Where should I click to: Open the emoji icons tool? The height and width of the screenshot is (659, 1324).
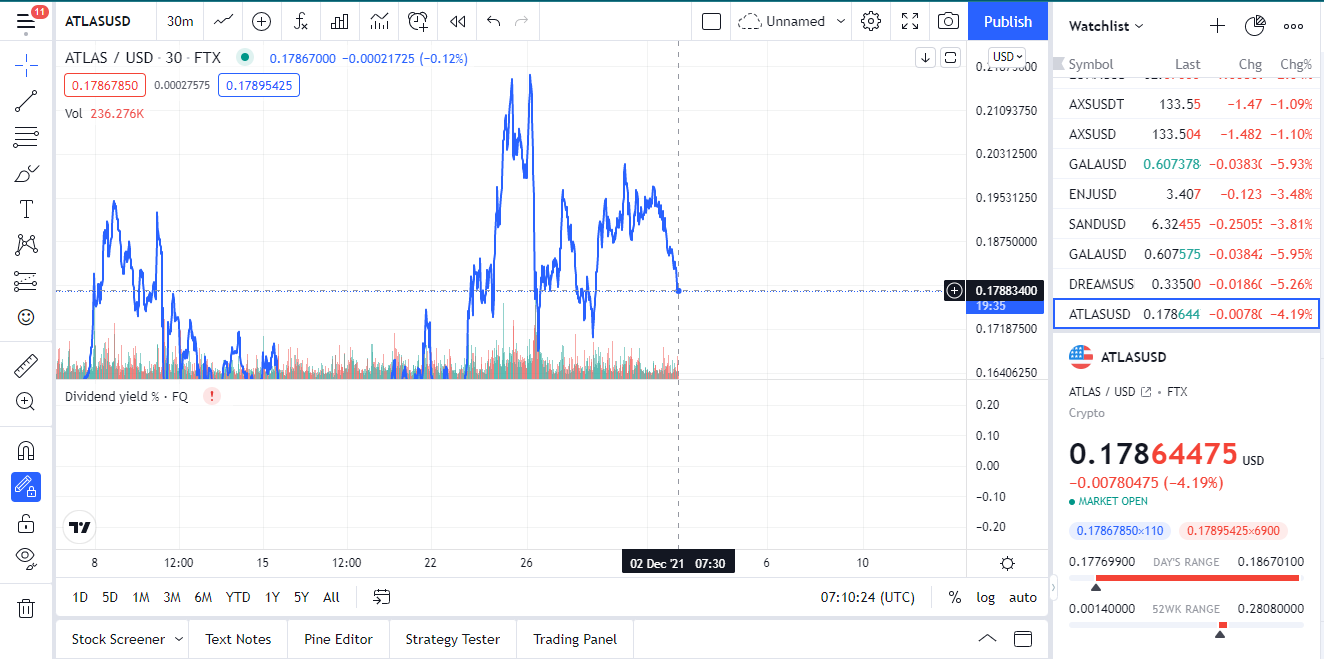click(26, 317)
